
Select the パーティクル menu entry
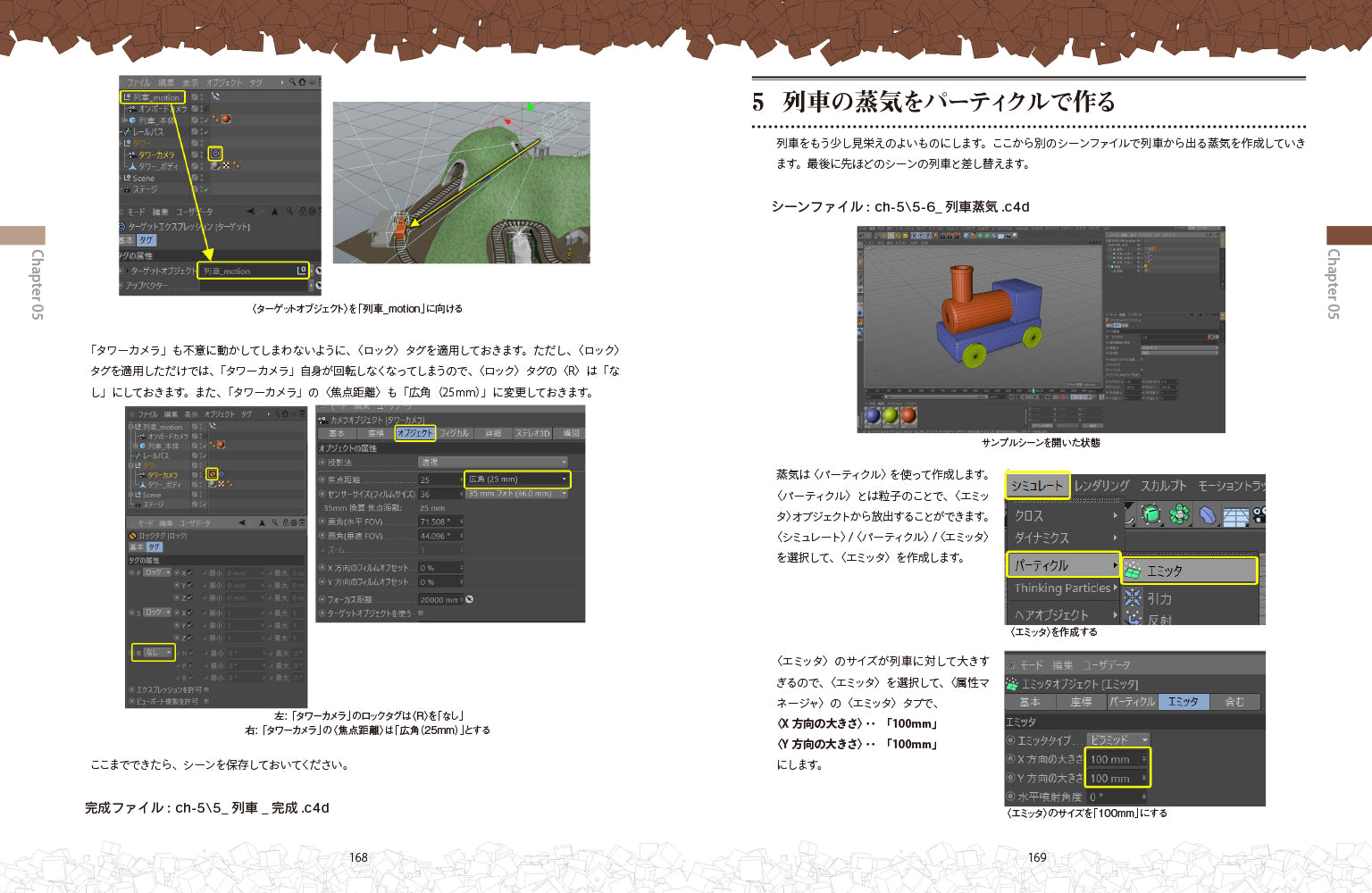[x=1063, y=565]
